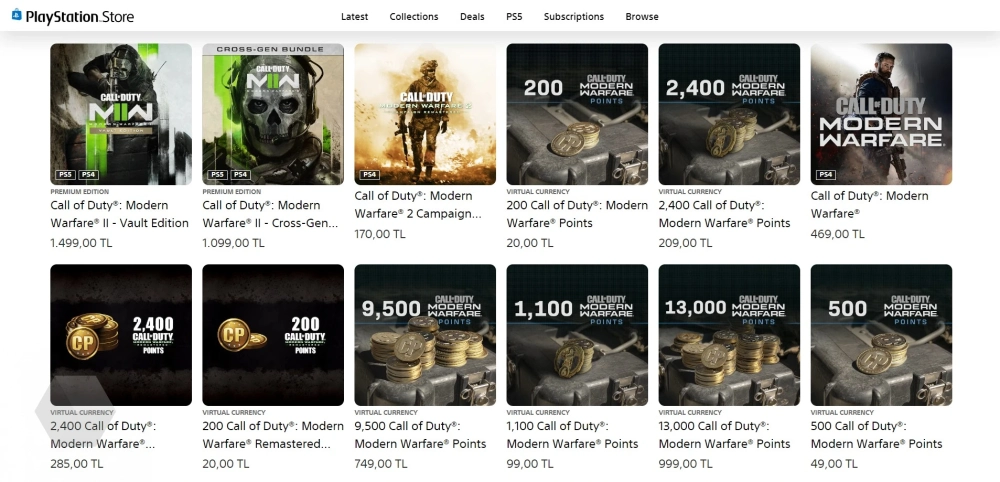Click the Call of Duty Modern Warfare cover
This screenshot has width=1000, height=482.
pos(881,114)
